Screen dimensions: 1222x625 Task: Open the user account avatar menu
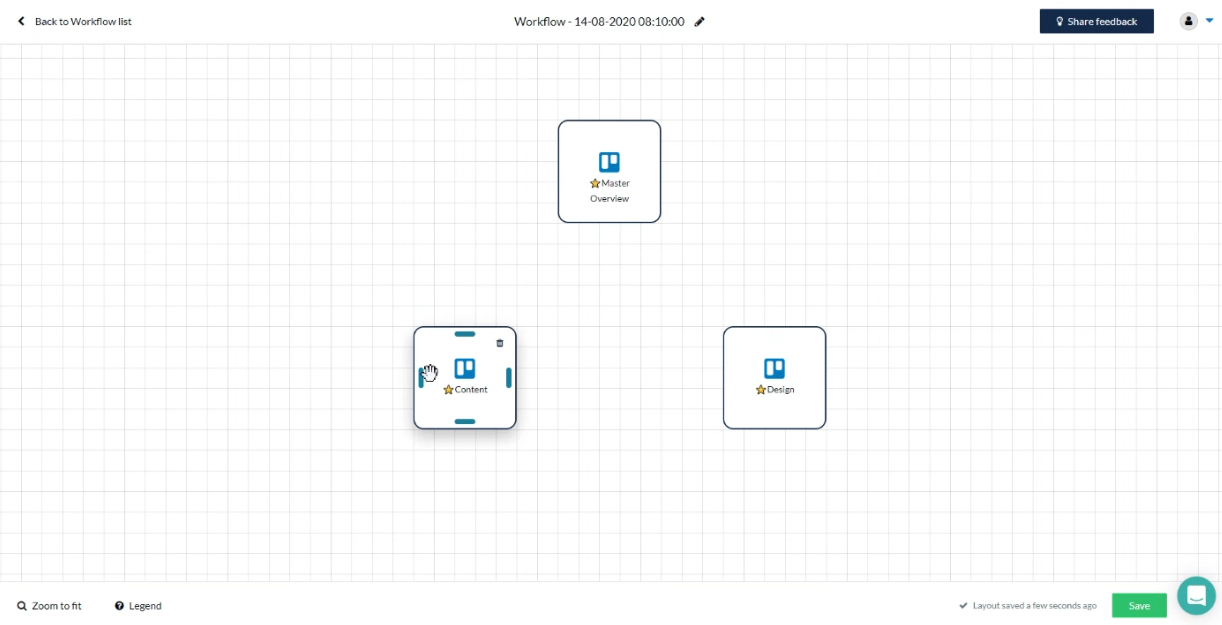coord(1188,21)
